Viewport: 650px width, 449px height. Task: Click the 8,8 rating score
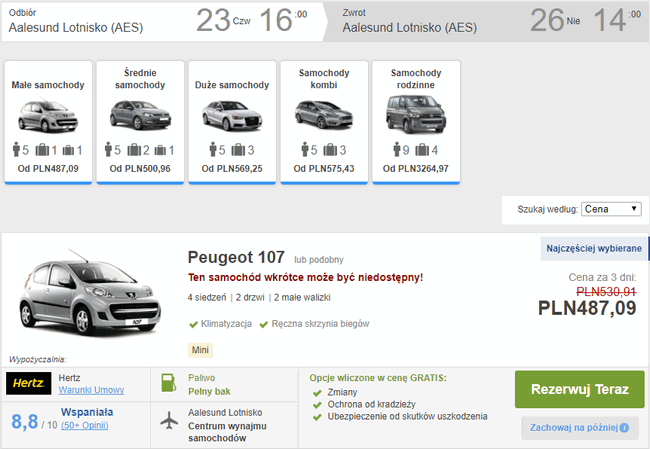25,422
